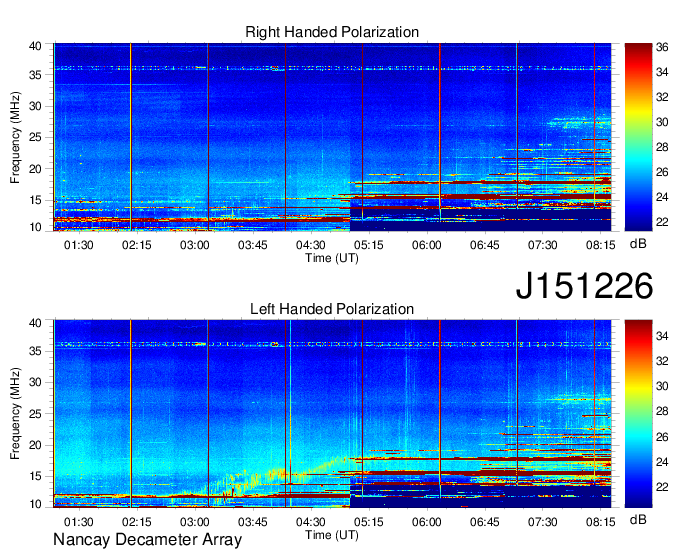680x552 pixels.
Task: Click the "28" value on Right Handed color bar
Action: pos(662,147)
